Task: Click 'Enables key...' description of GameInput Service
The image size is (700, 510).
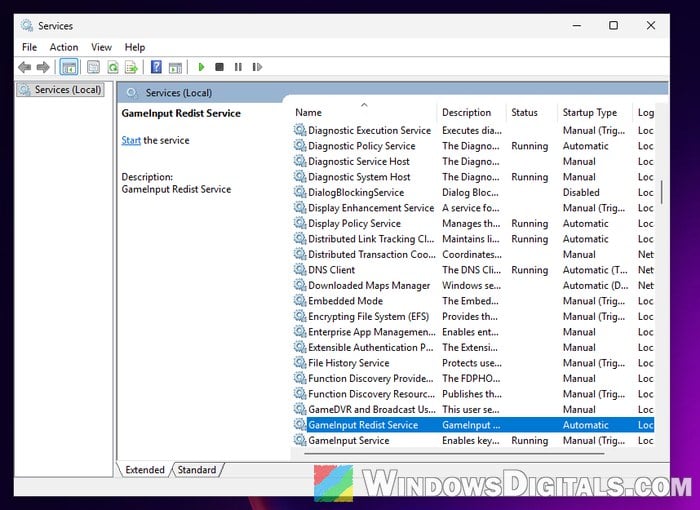Action: (x=471, y=440)
